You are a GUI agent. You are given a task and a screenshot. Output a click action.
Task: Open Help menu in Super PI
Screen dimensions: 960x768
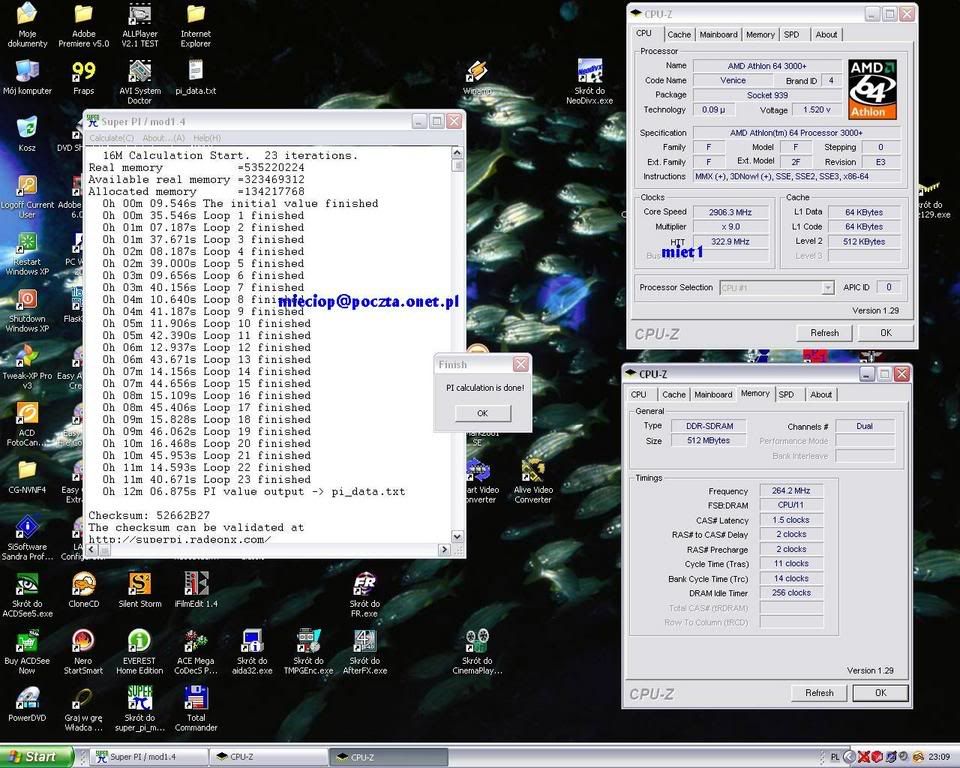207,138
